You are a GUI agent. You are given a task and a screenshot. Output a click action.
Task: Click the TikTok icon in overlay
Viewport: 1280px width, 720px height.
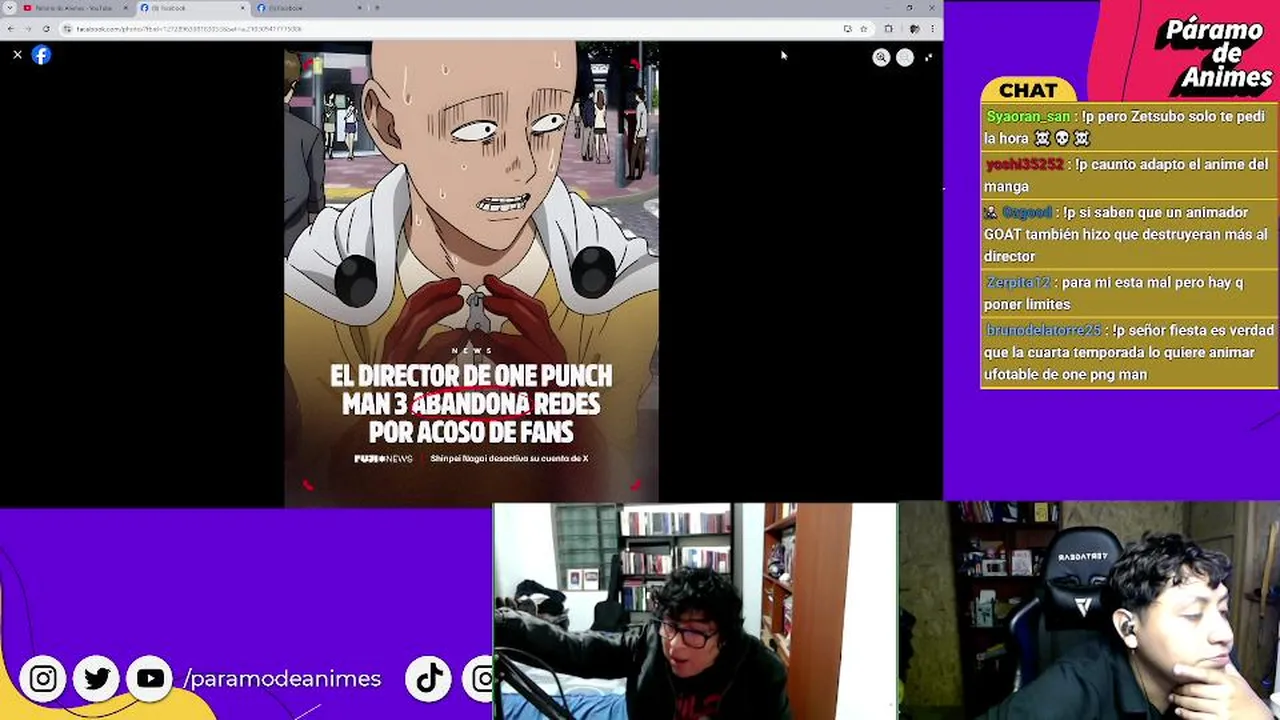(x=429, y=679)
